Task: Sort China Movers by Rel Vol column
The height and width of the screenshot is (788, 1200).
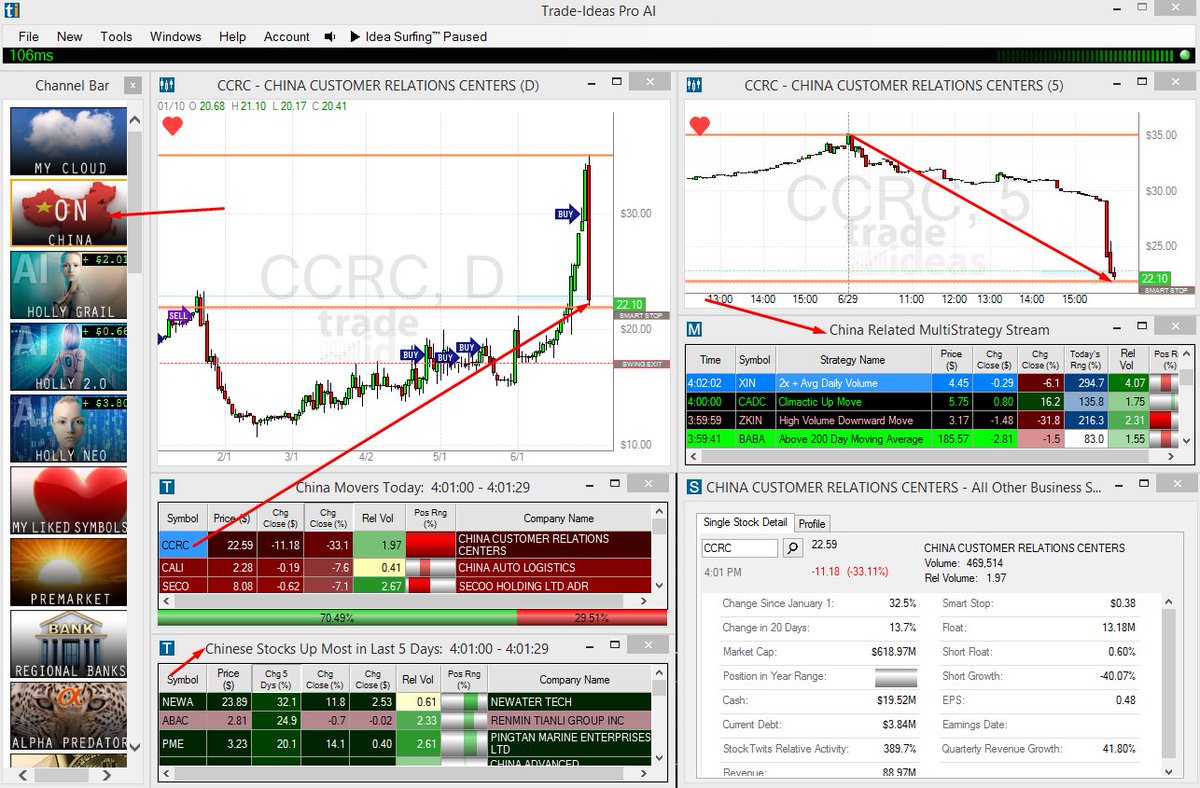Action: coord(376,518)
